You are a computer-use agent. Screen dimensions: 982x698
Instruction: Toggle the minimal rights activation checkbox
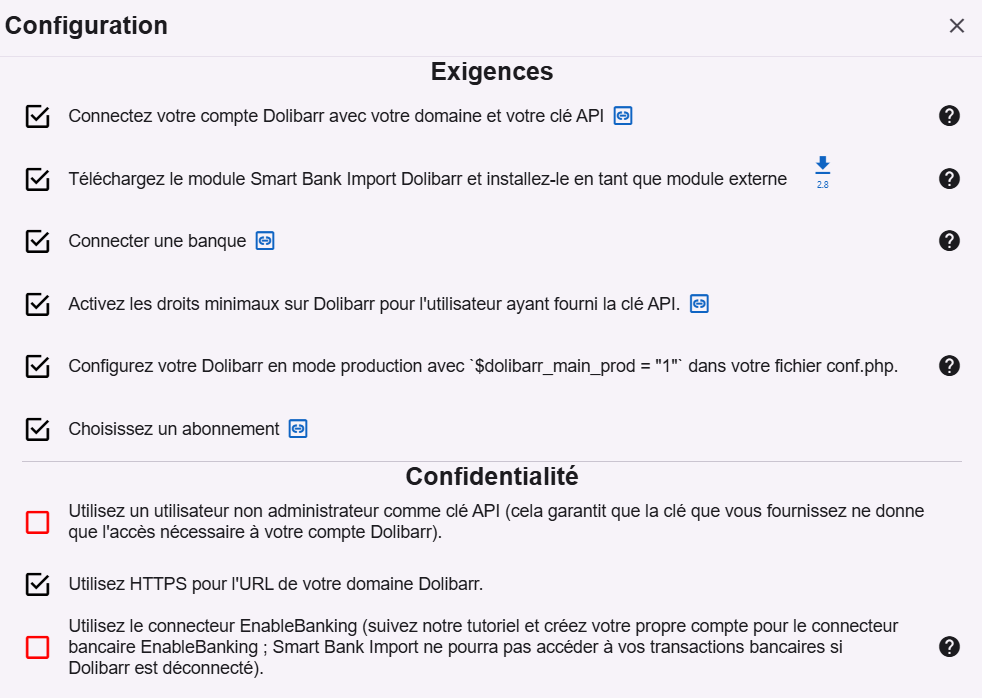(38, 304)
